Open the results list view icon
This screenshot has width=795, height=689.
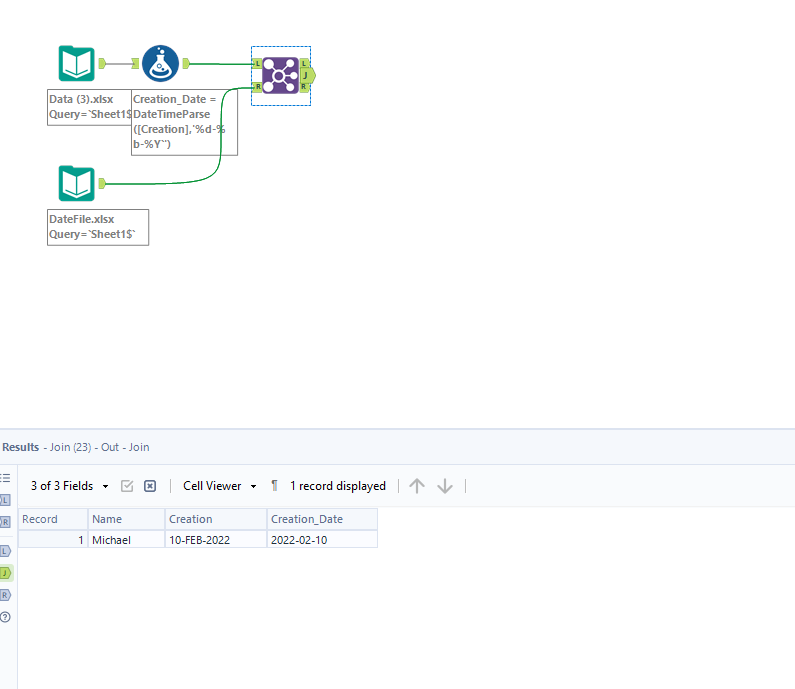(5, 478)
